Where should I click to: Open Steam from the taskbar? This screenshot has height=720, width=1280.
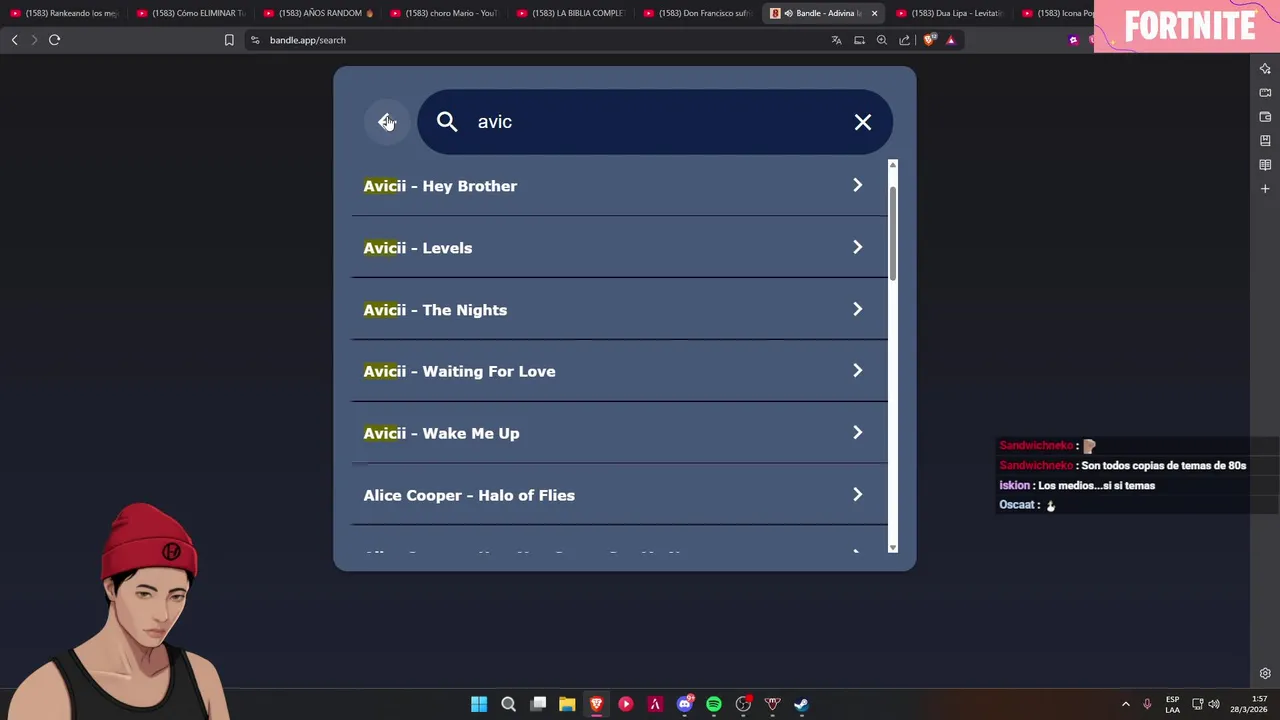[x=802, y=704]
